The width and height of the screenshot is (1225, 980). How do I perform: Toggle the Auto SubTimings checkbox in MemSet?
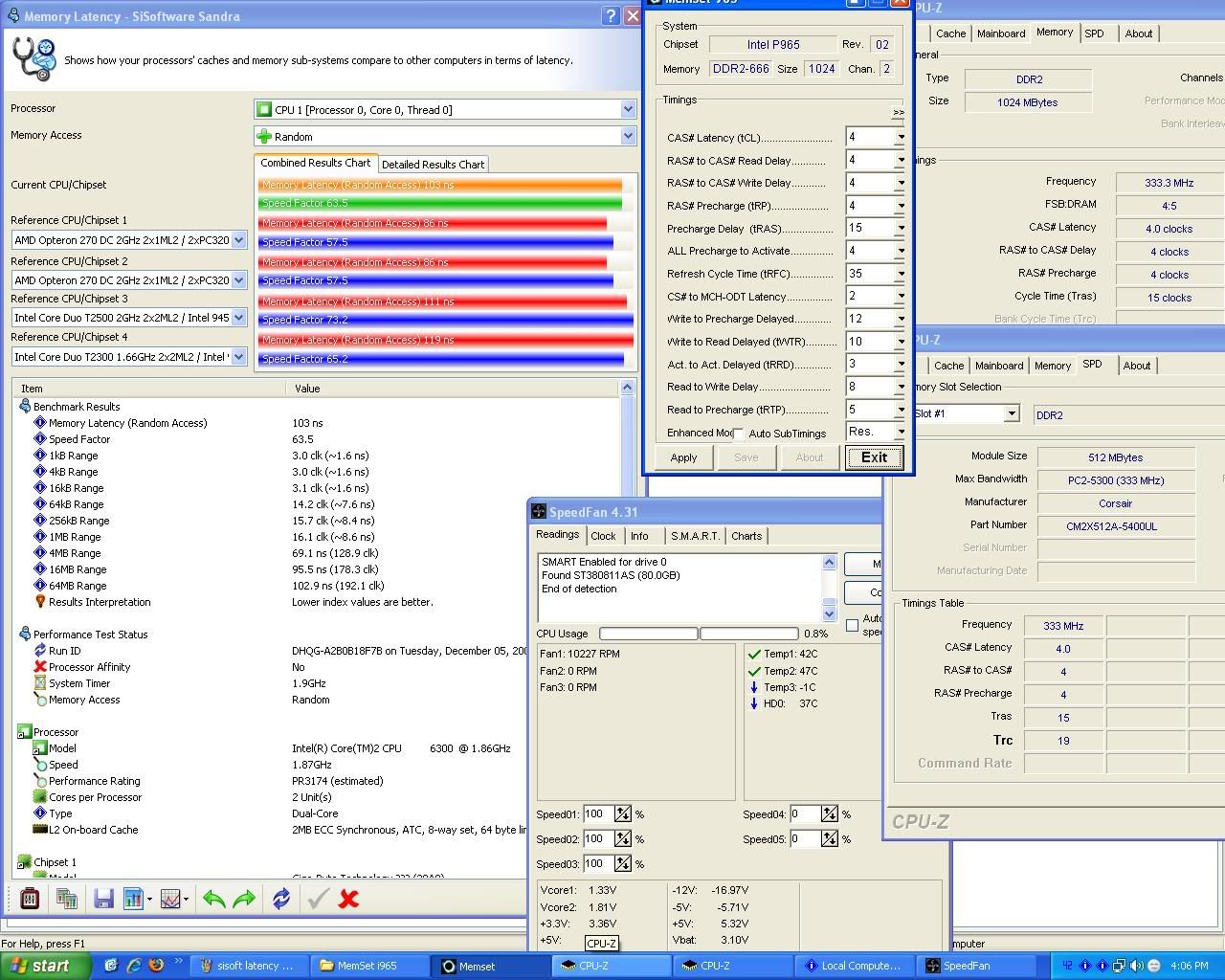click(738, 434)
